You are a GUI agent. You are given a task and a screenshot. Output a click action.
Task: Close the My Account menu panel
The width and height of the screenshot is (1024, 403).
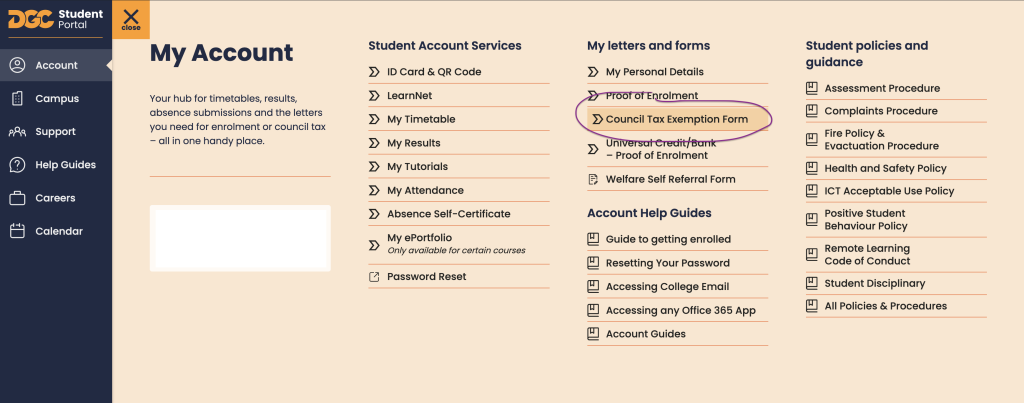(x=131, y=19)
